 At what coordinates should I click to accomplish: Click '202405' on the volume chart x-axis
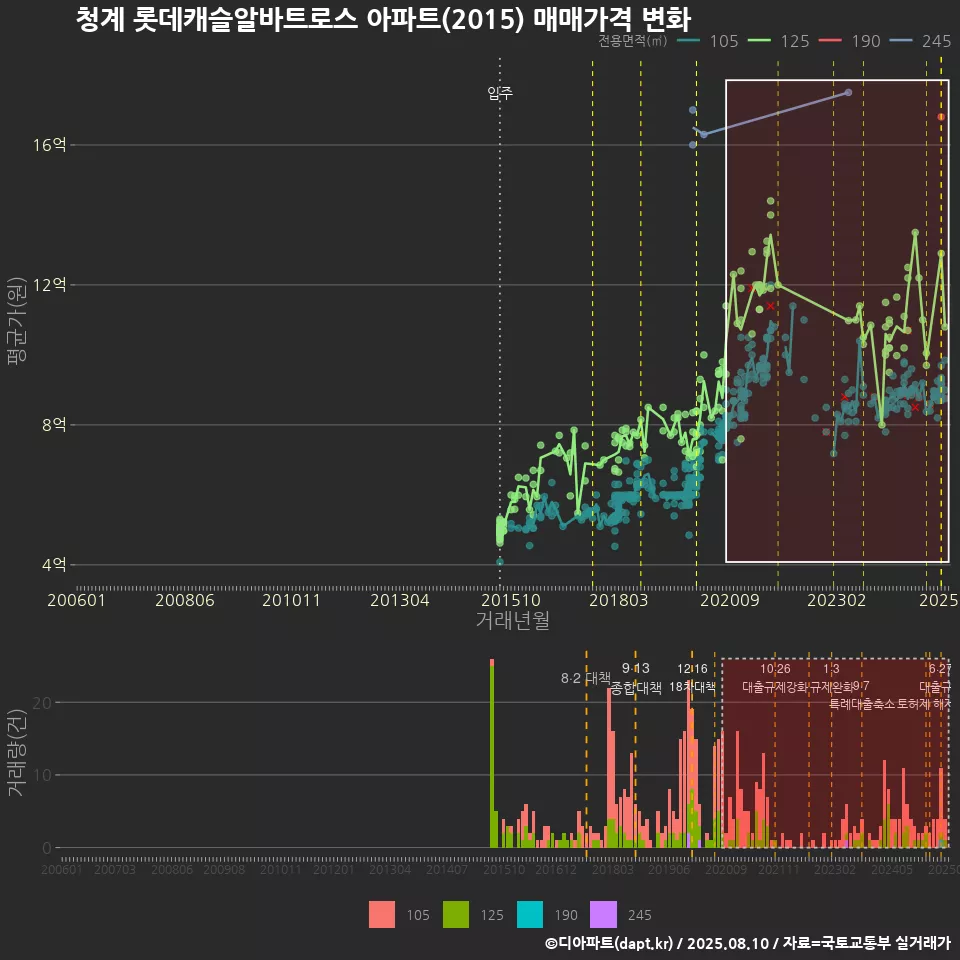(892, 869)
